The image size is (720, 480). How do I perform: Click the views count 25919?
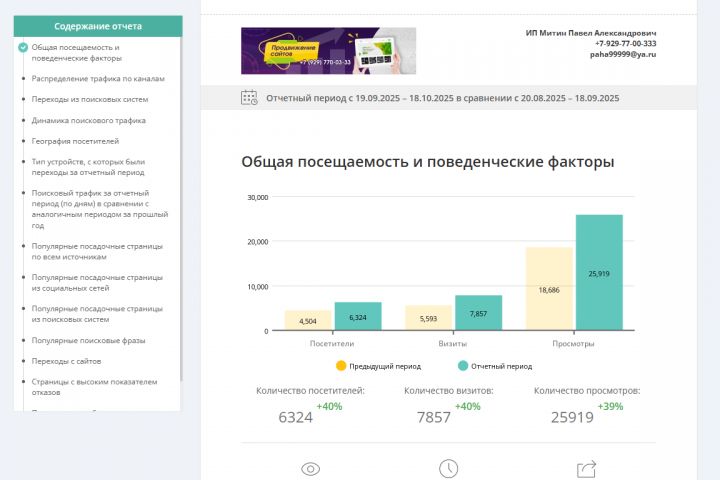coord(572,417)
